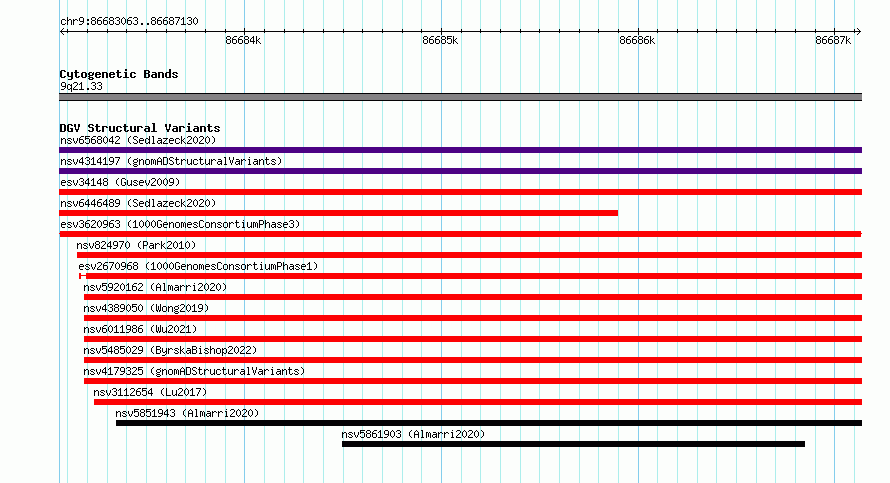The image size is (890, 483).
Task: Select the esv2670968 1000GenomesConsortiumPhase1 bar
Action: 471,276
